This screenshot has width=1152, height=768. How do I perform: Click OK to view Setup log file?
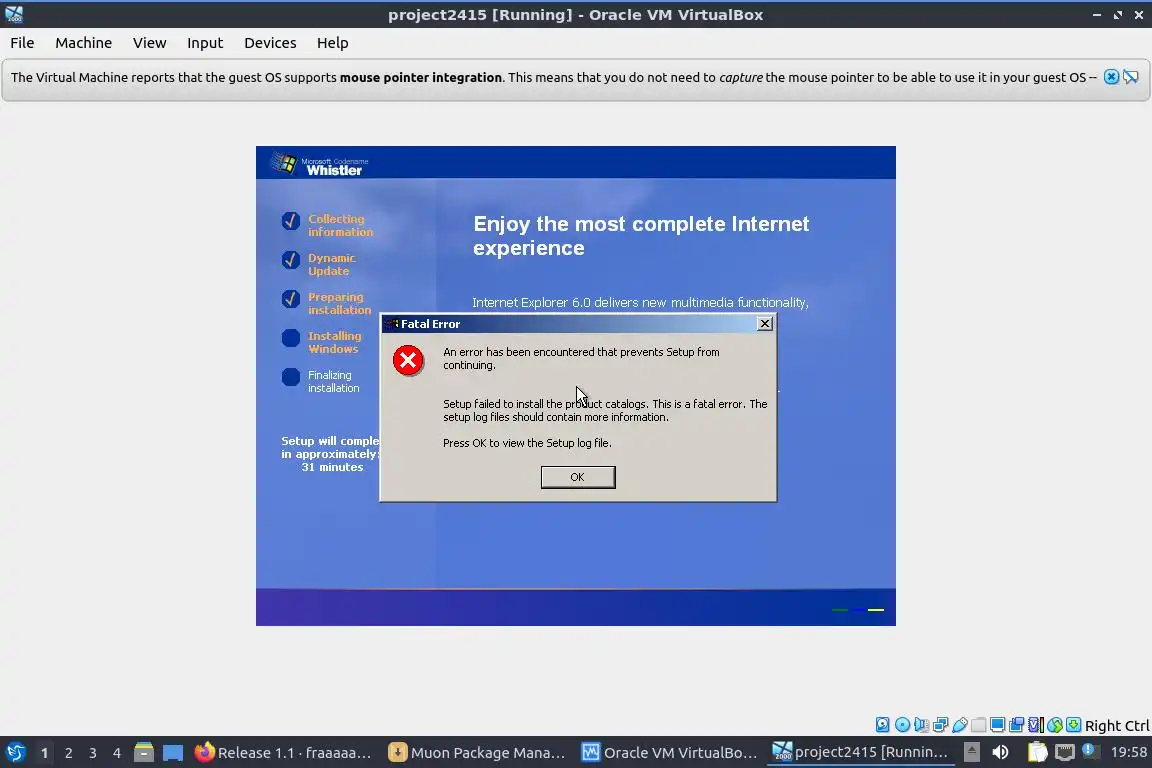click(578, 477)
